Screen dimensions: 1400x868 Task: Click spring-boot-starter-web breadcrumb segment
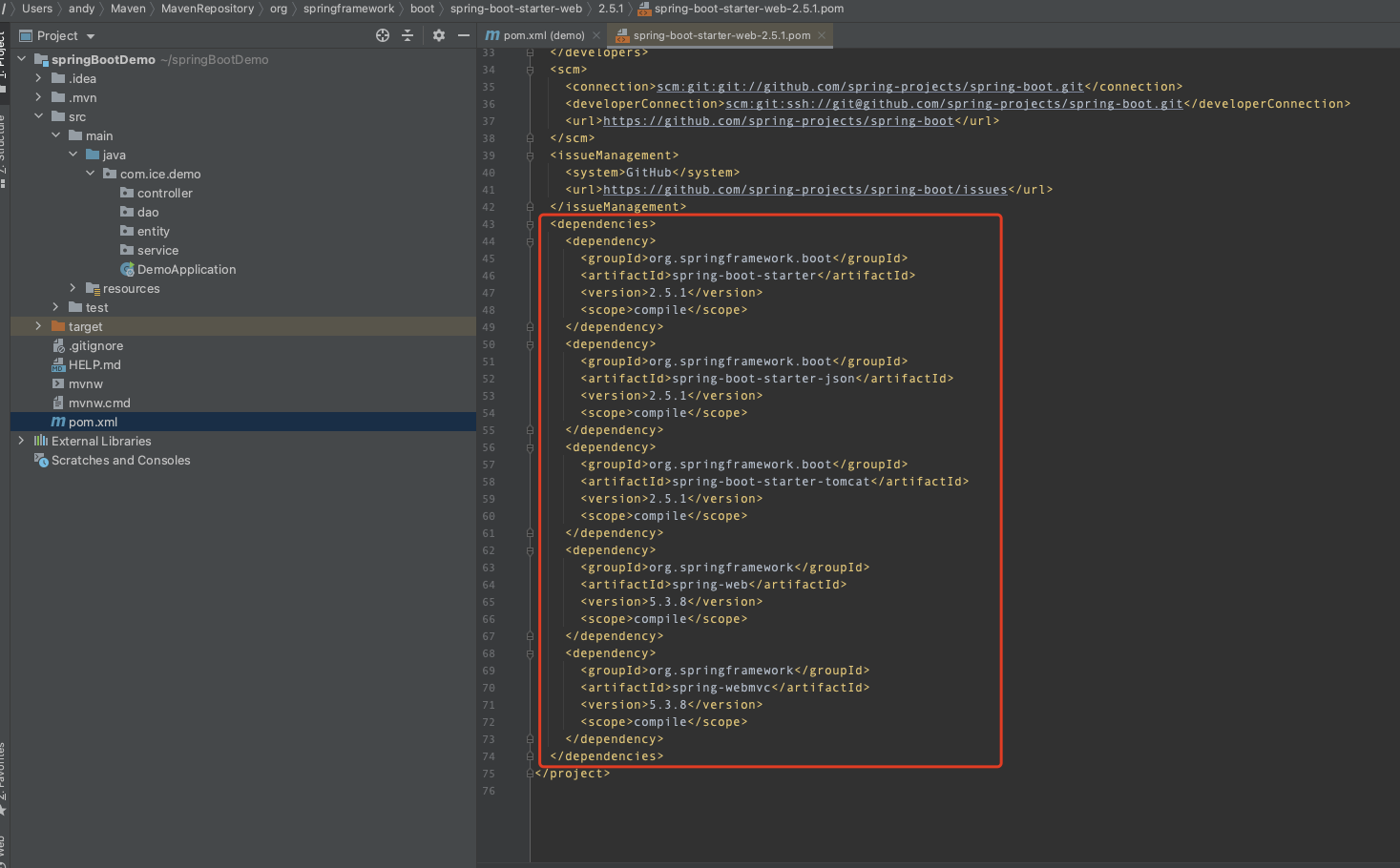pos(515,9)
